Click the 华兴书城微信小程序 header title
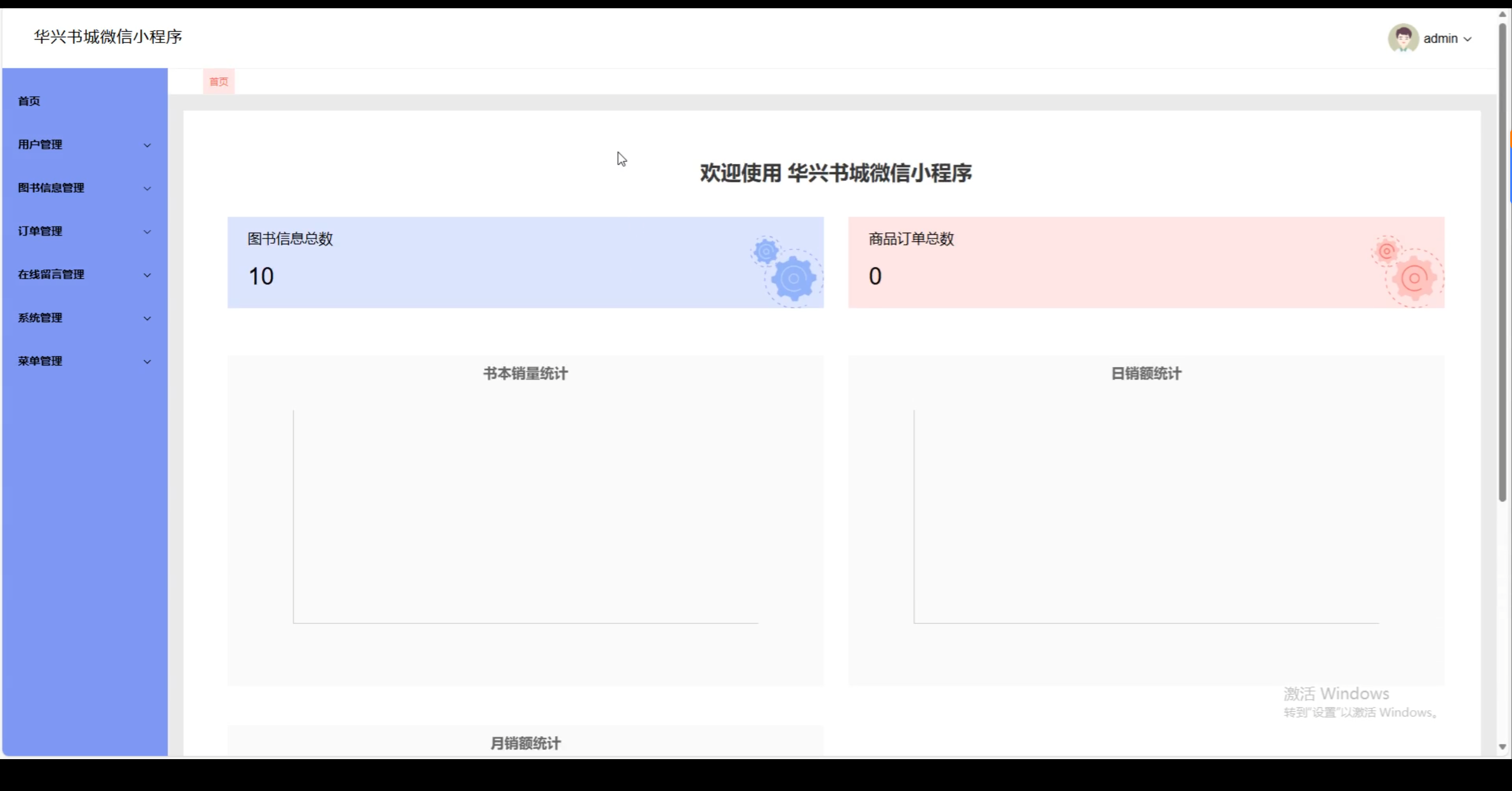 [108, 37]
